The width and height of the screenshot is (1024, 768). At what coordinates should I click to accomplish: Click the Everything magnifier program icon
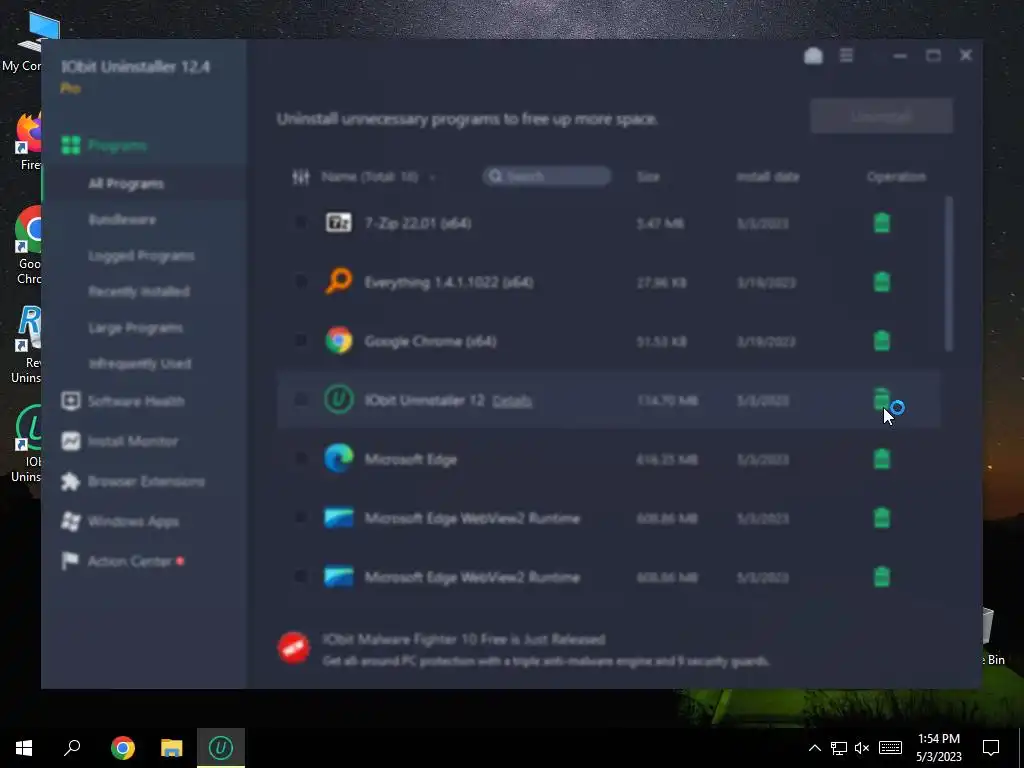(338, 281)
